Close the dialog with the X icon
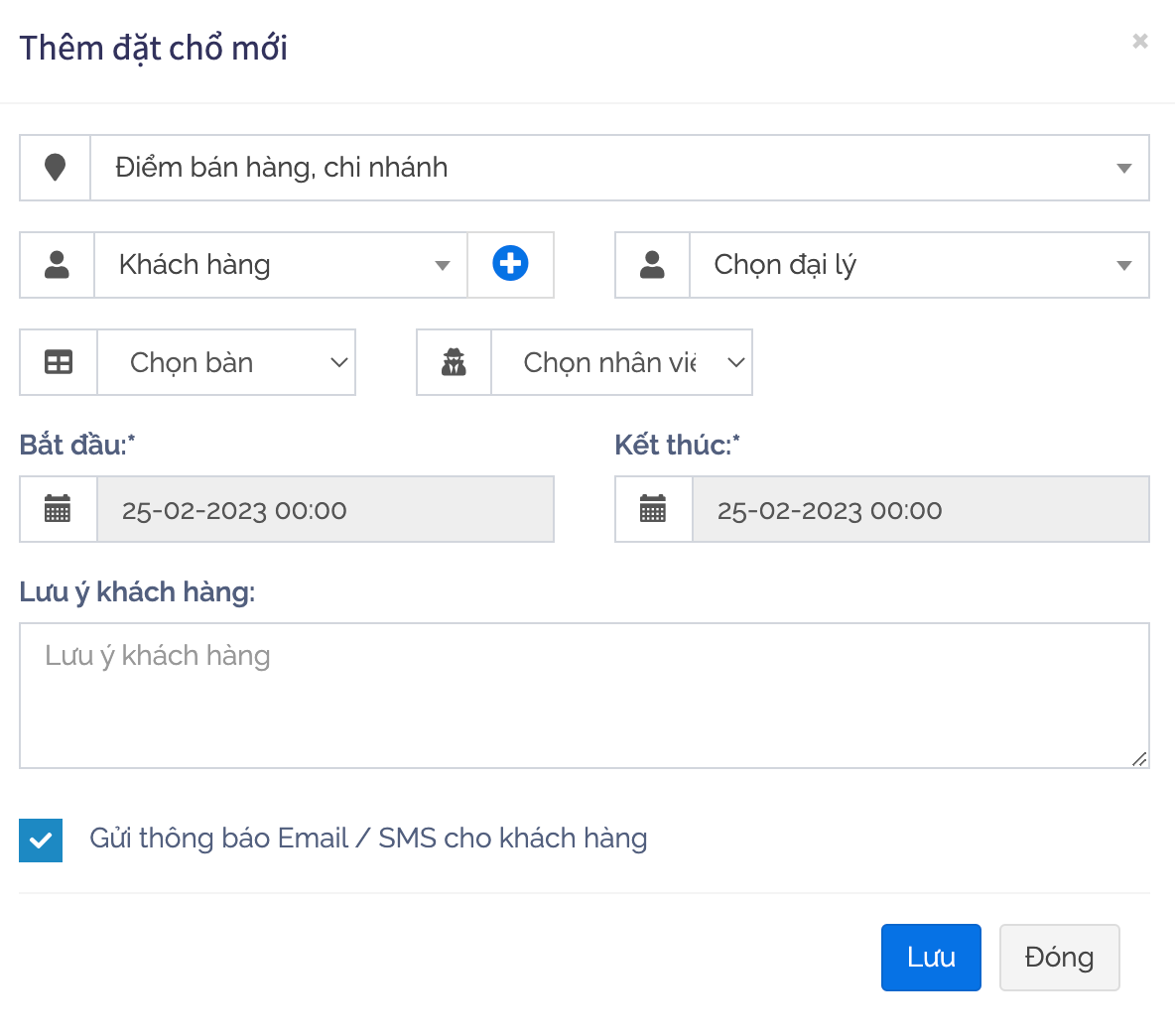This screenshot has height=1036, width=1175. click(1140, 41)
